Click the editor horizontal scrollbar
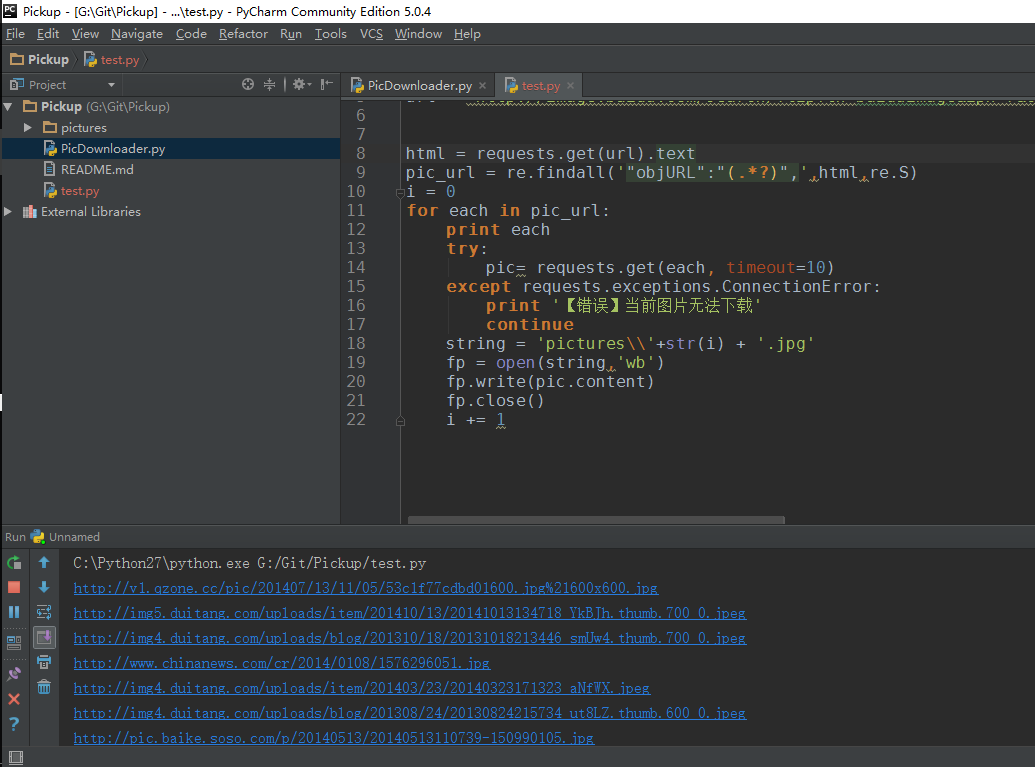Viewport: 1035px width, 767px height. 596,520
